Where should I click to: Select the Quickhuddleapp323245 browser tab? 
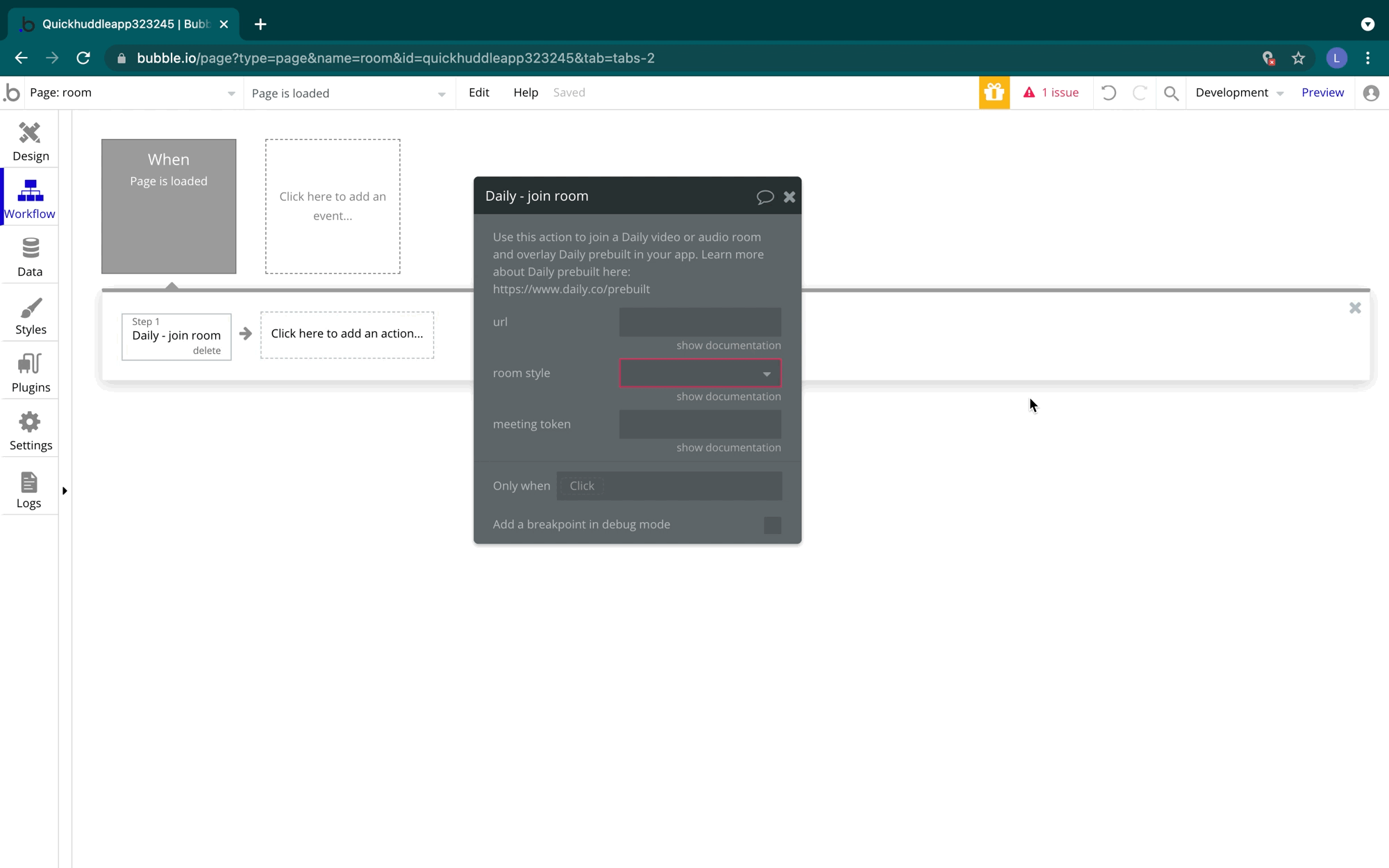click(x=125, y=24)
